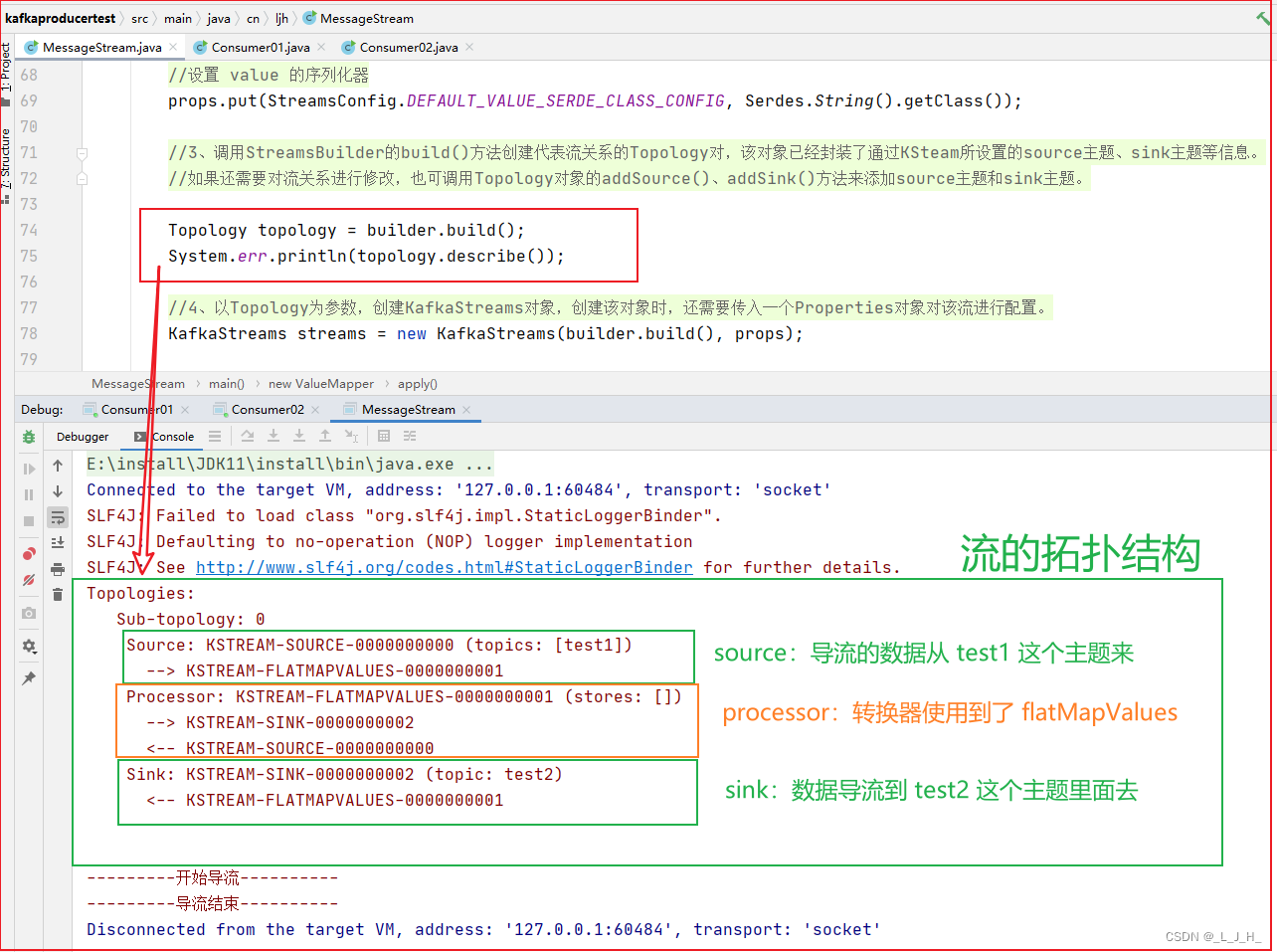Close the Consumer02.java editor tab
Screen dimensions: 1277x952
[x=469, y=47]
